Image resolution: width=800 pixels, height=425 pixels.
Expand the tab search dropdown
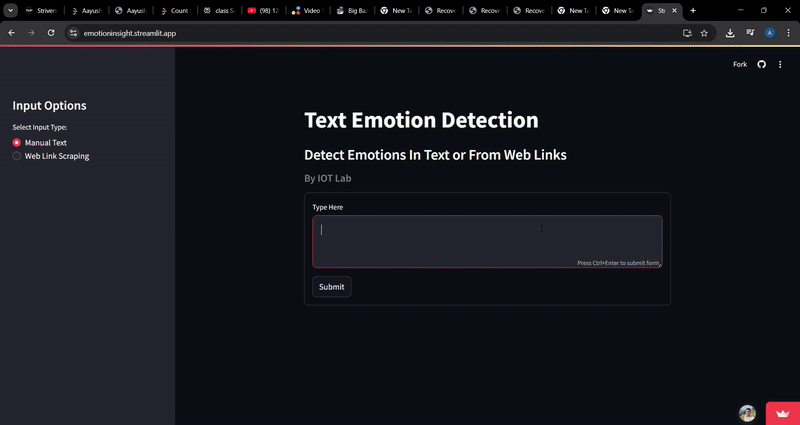[x=10, y=11]
